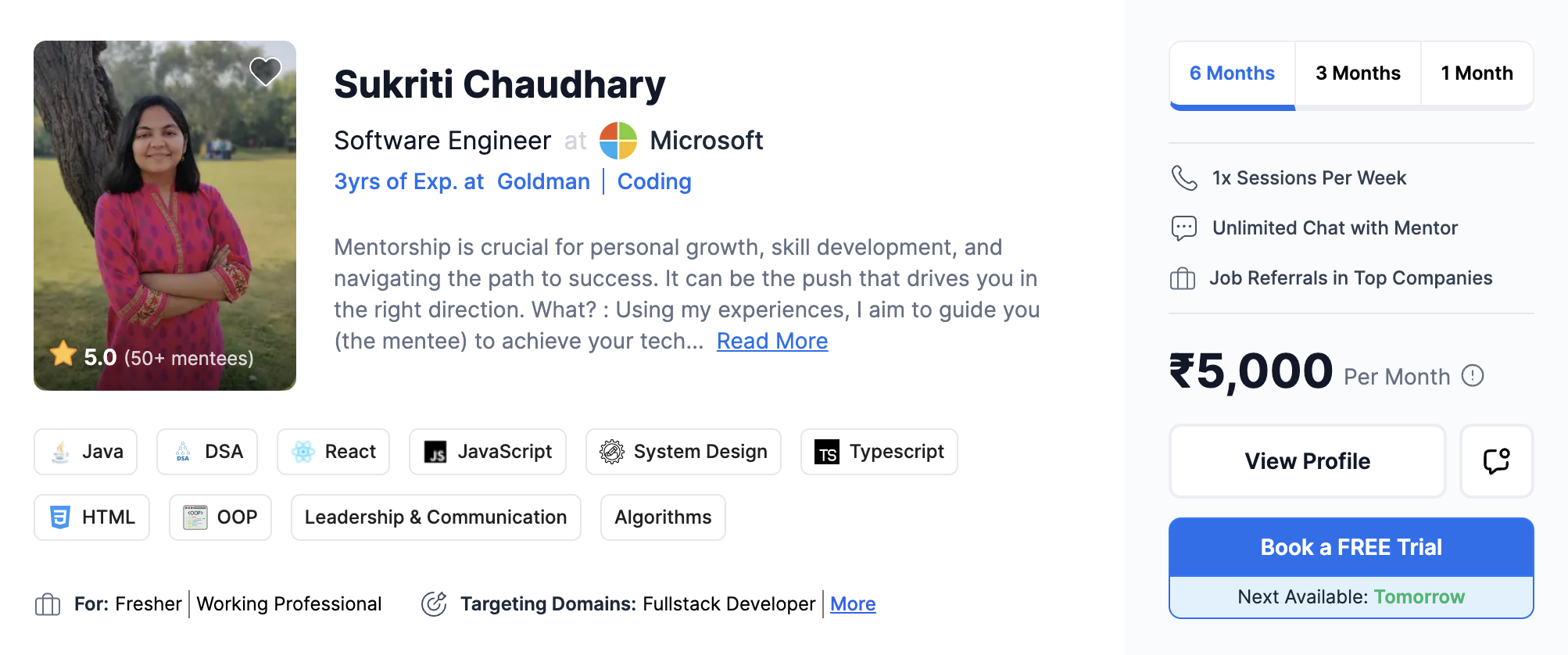Expand bio with Read More link
This screenshot has width=1568, height=655.
[x=772, y=342]
